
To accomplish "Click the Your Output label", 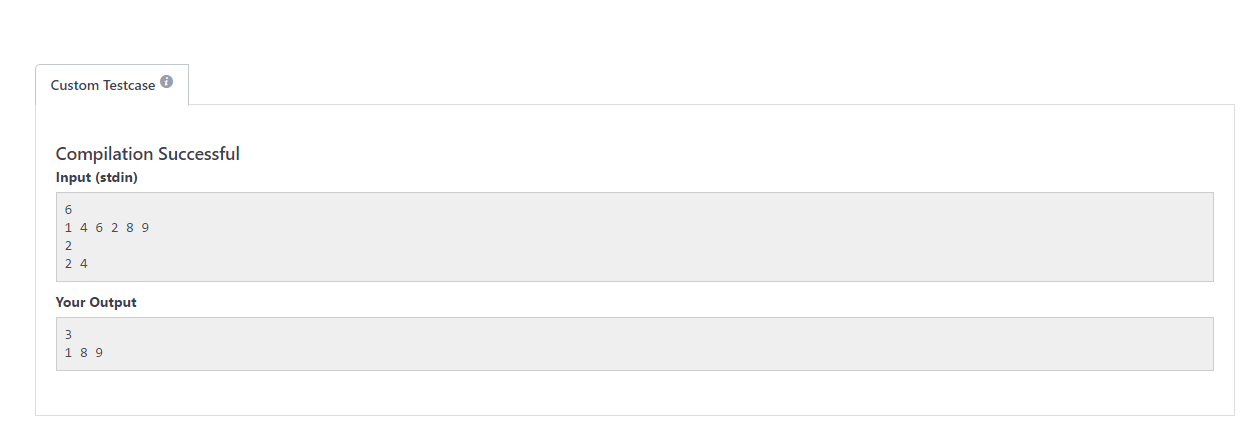I will click(x=96, y=302).
